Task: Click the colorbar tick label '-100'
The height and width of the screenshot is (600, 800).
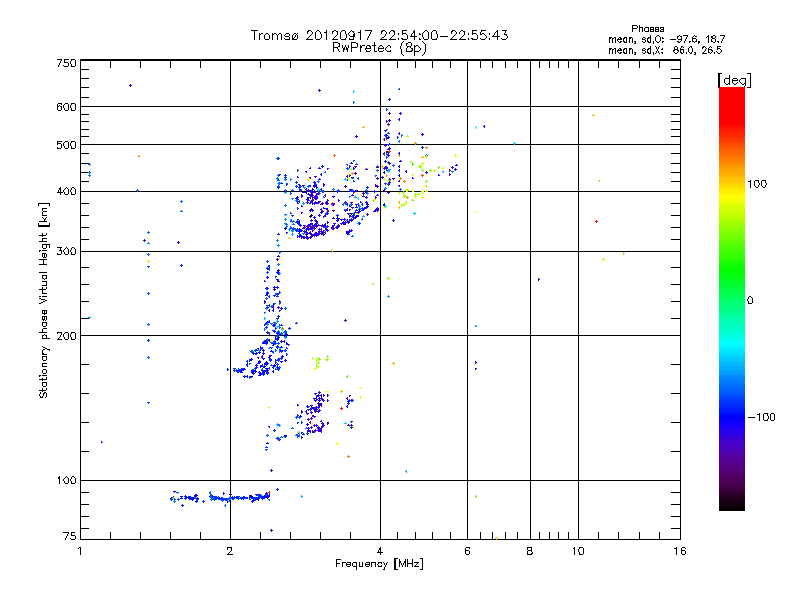Action: (x=761, y=417)
